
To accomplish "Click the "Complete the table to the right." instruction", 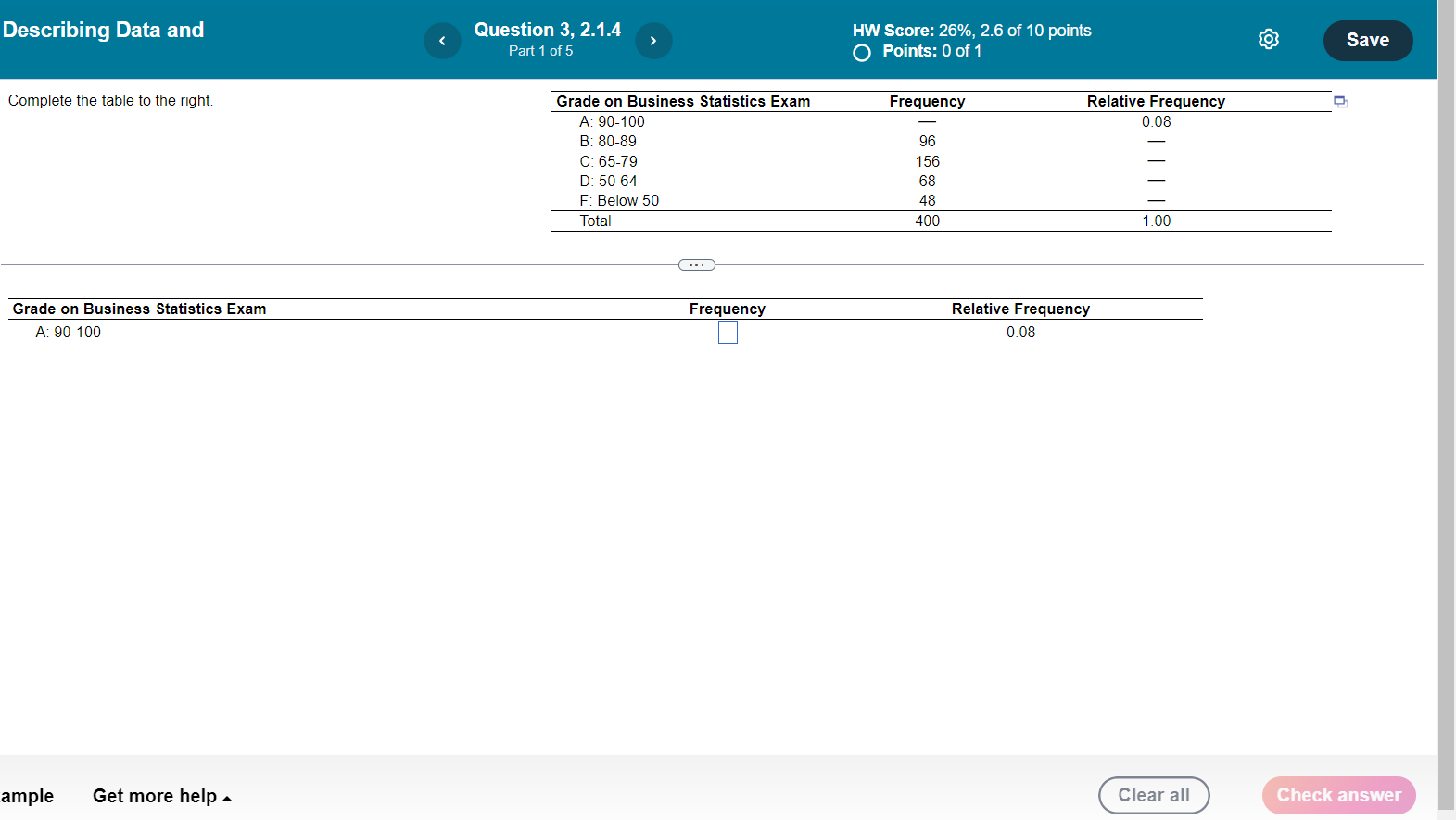I will (110, 100).
